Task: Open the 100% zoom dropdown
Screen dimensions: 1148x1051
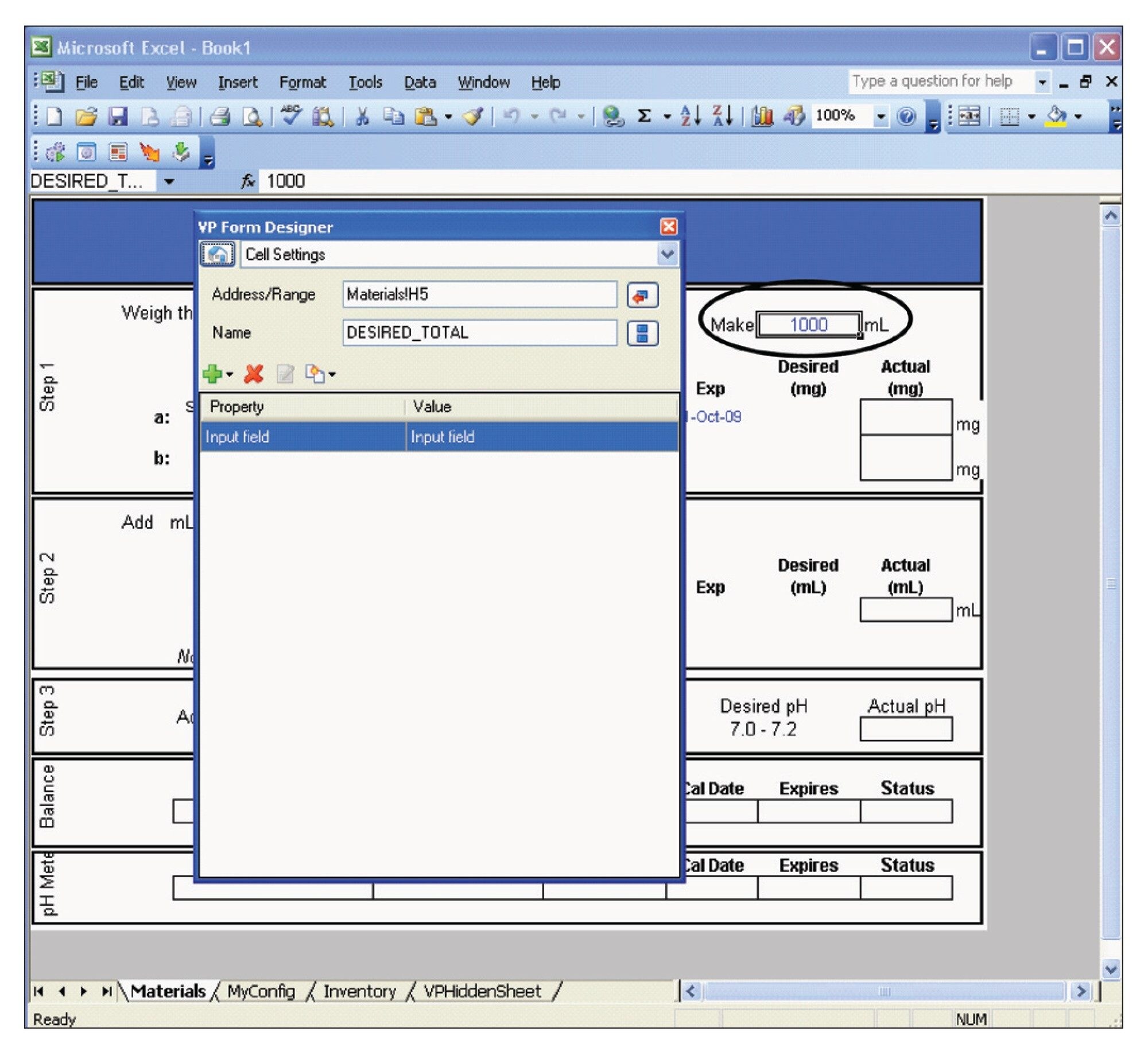Action: pyautogui.click(x=881, y=117)
